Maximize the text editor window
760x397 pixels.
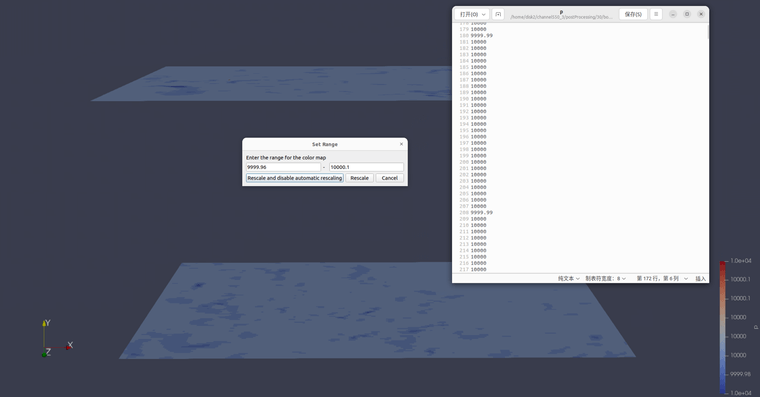pos(687,14)
